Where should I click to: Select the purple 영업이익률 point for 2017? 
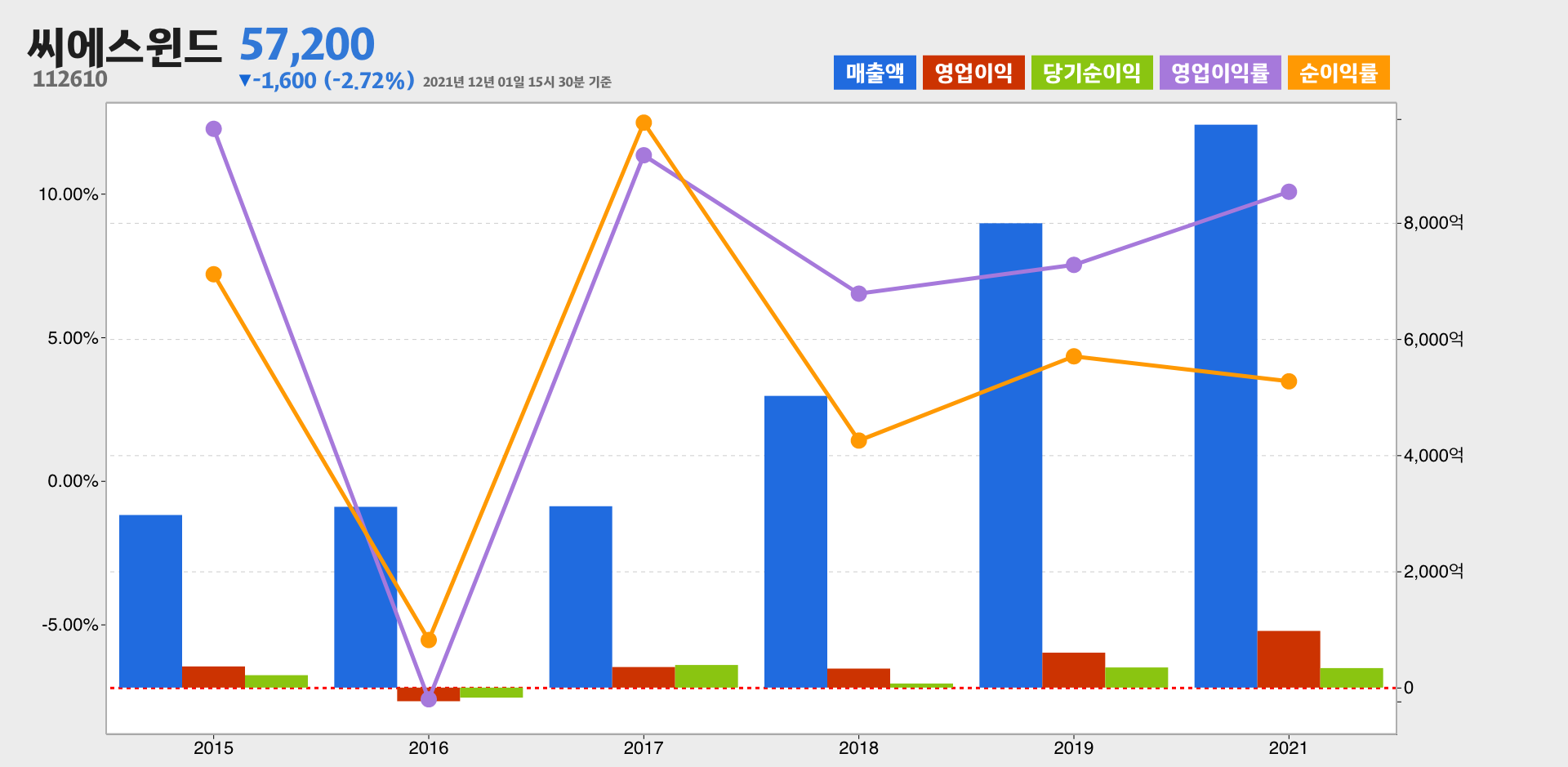tap(644, 155)
